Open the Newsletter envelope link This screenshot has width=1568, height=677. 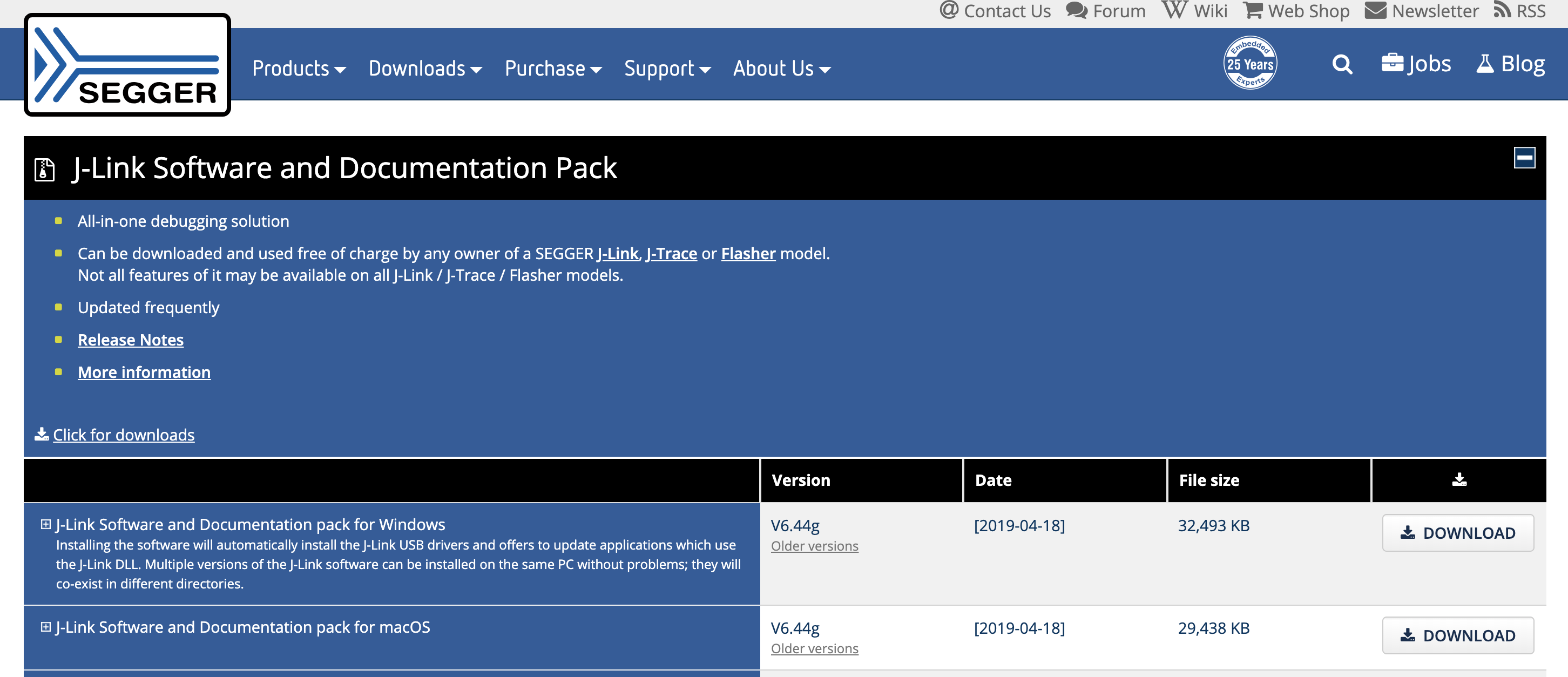coord(1421,11)
